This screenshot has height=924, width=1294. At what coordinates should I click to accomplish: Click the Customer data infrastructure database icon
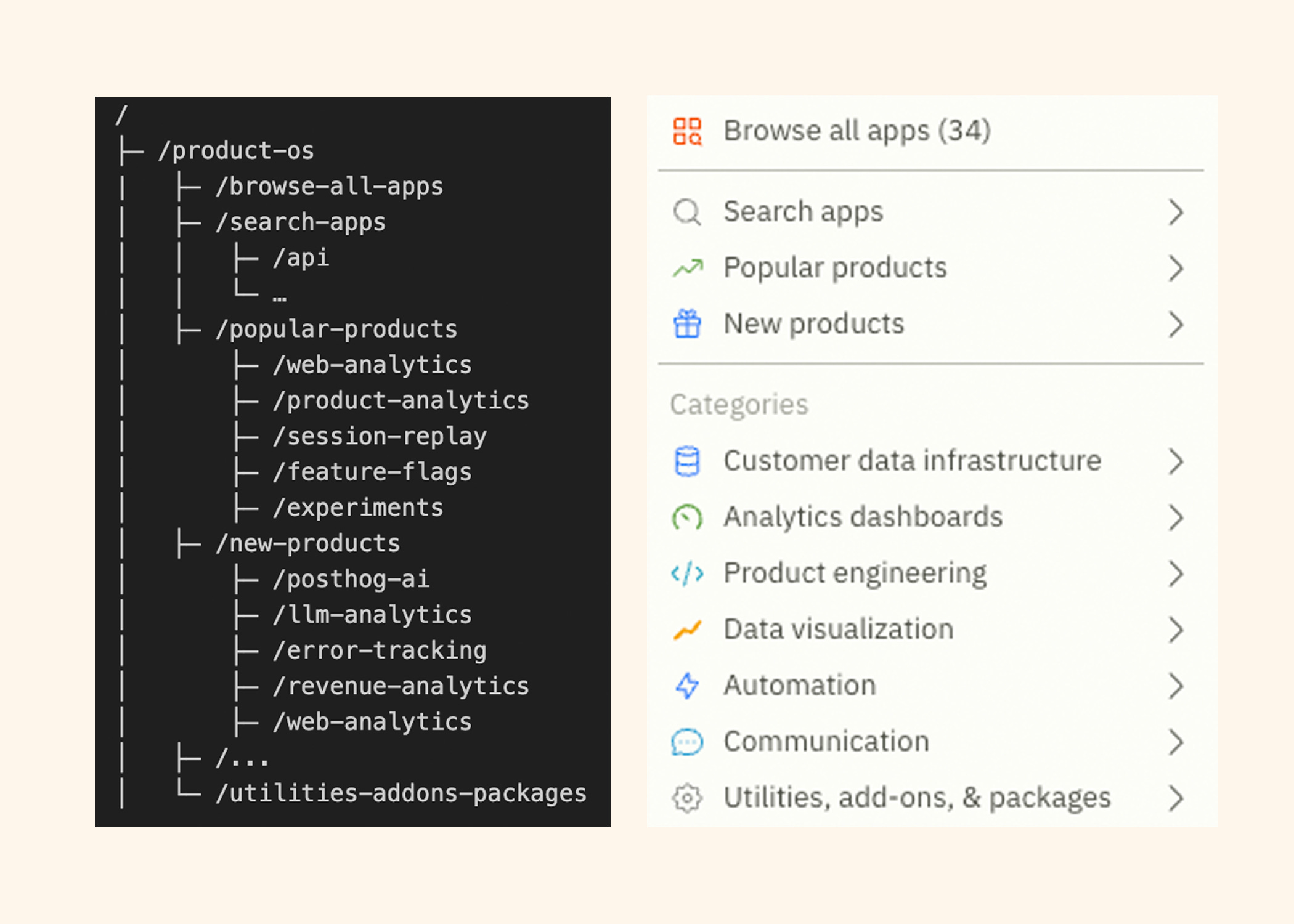pos(687,461)
